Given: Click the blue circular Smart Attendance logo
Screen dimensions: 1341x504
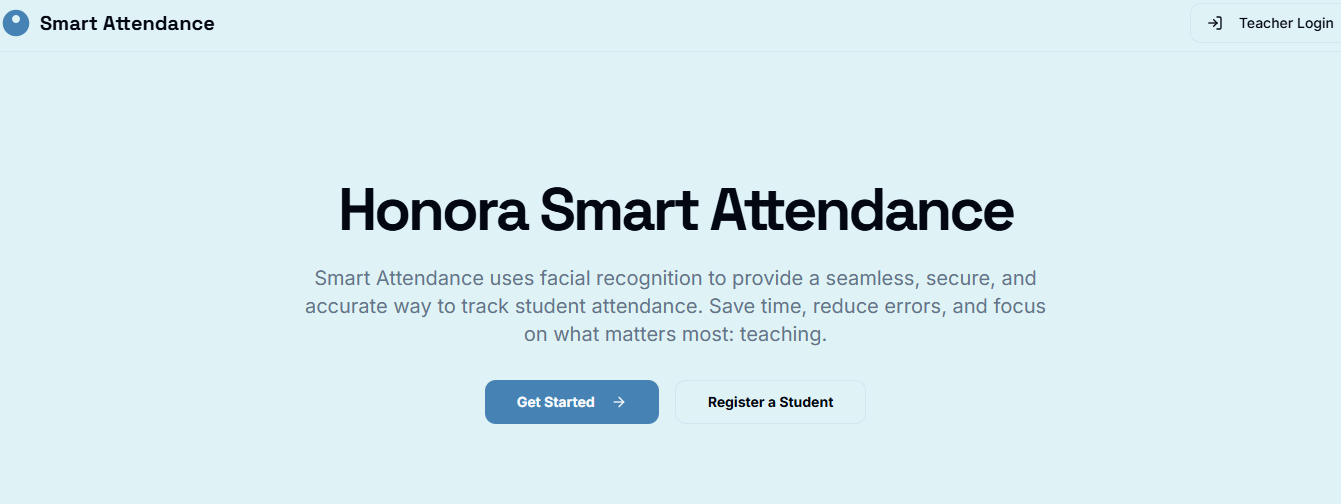Looking at the screenshot, I should point(16,23).
